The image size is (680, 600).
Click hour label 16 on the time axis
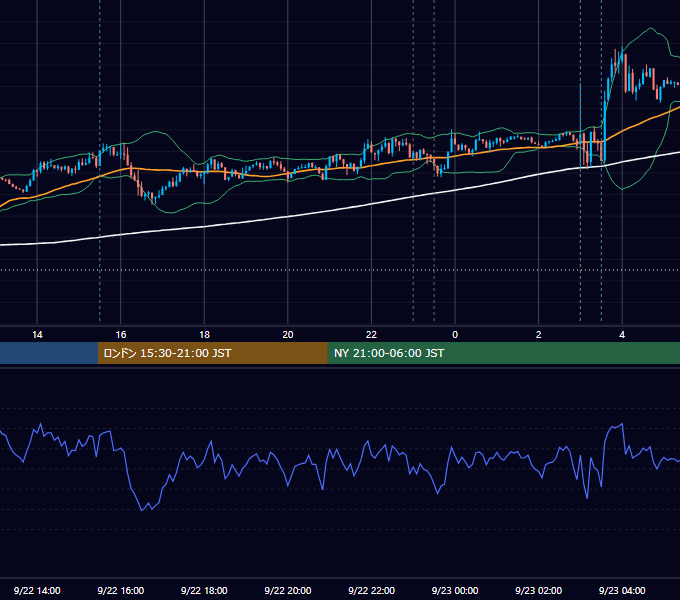point(121,335)
